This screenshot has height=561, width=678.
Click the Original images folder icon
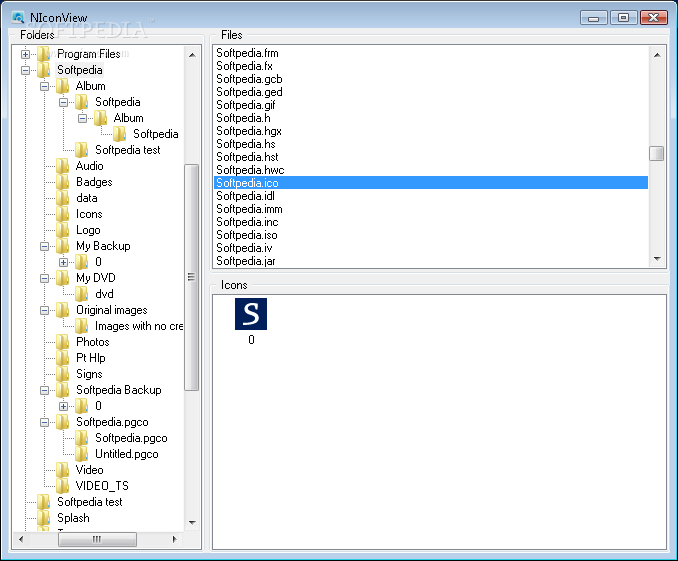(63, 310)
